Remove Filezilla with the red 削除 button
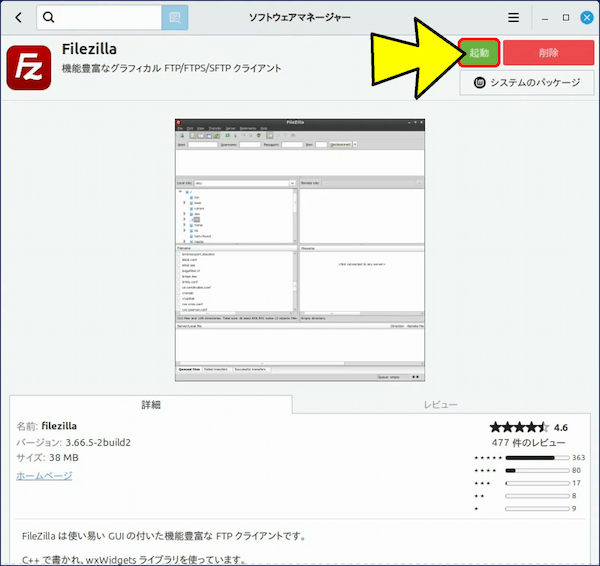This screenshot has width=600, height=566. pos(548,52)
